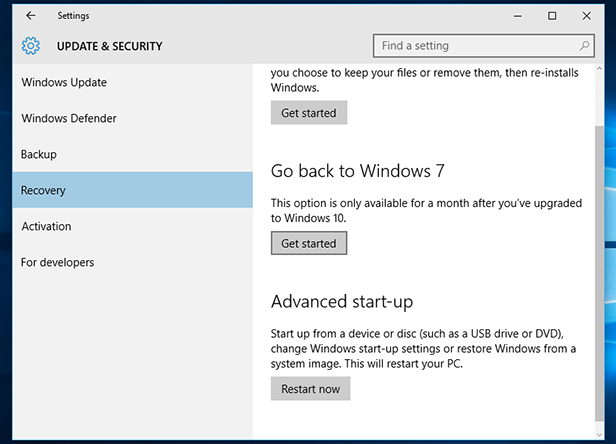Click the scrollbar down arrow

(x=600, y=435)
